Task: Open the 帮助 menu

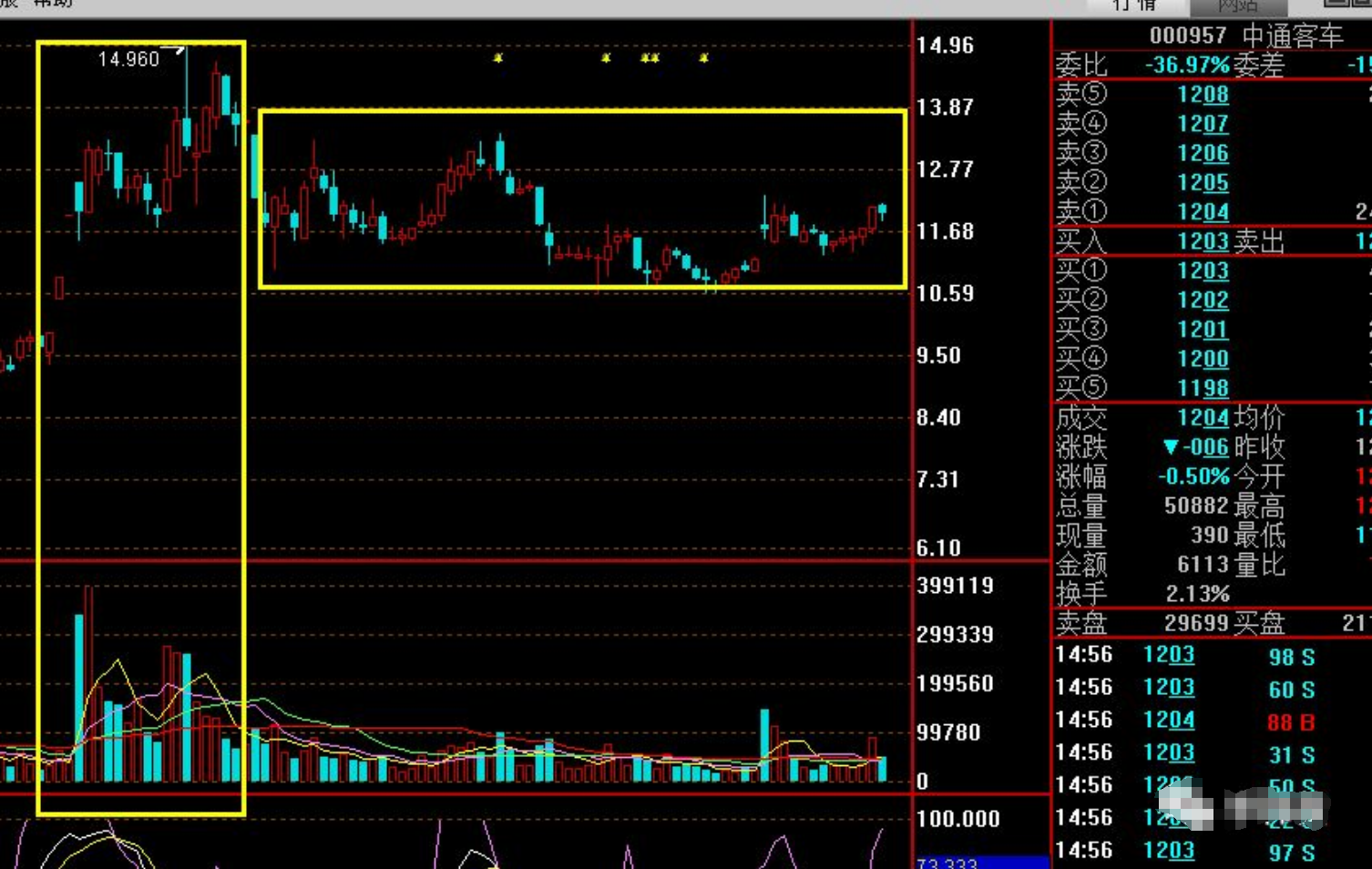Action: click(x=53, y=4)
